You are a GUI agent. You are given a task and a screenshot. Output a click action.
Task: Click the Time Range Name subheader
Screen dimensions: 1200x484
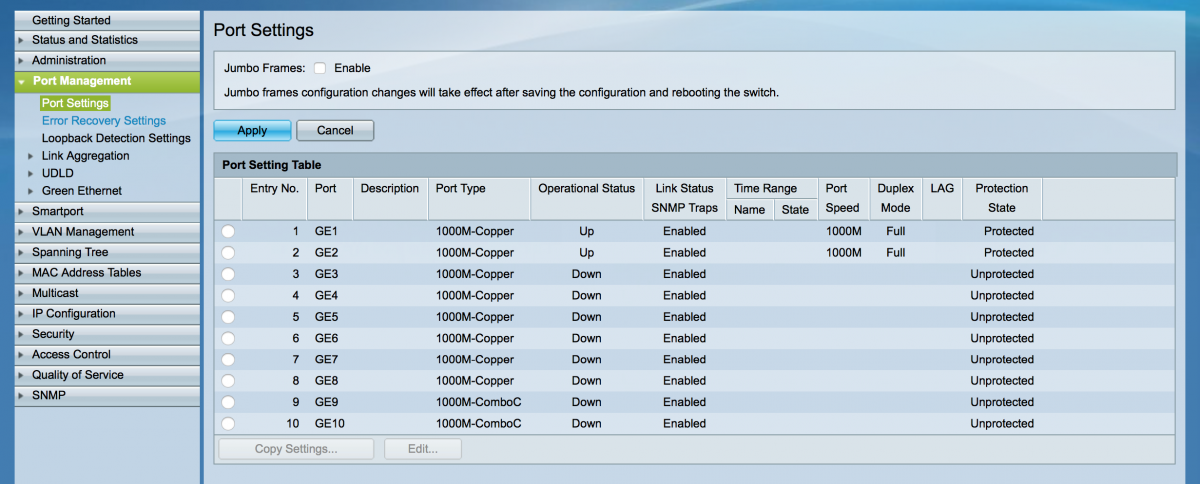pyautogui.click(x=749, y=210)
